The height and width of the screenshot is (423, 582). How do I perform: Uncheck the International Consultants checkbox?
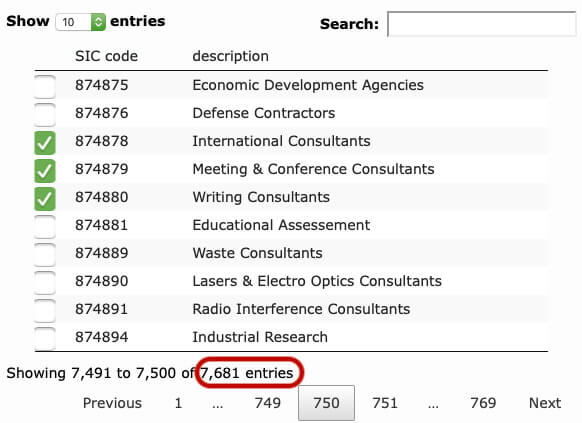pos(45,143)
